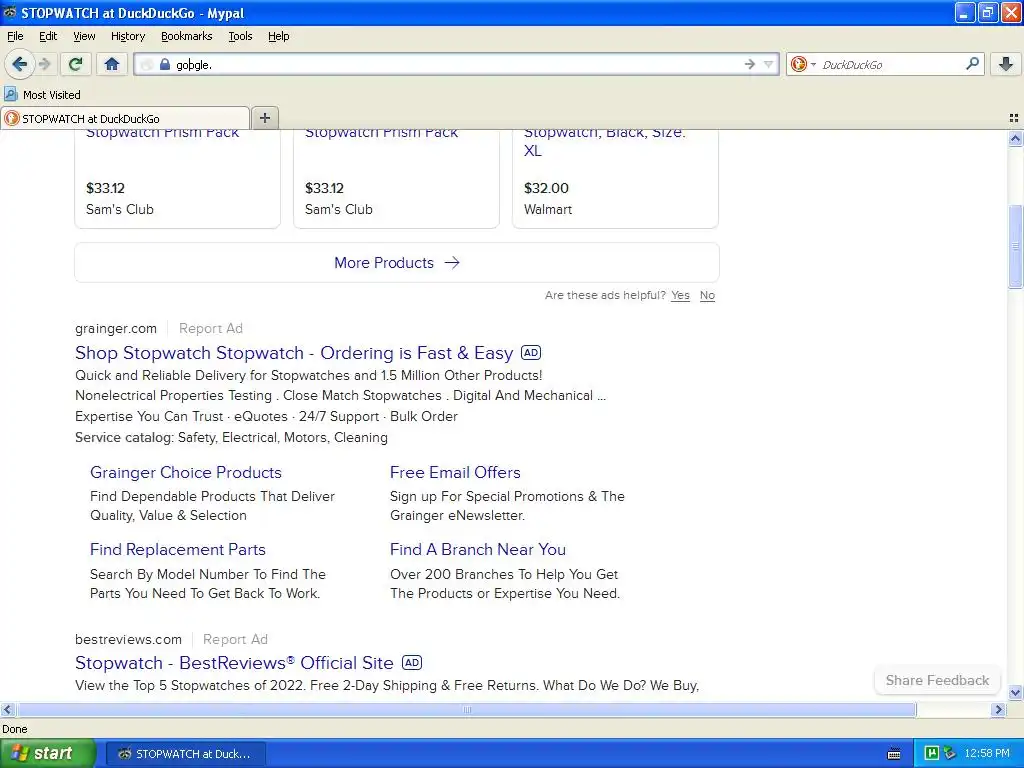Click the Forward arrow button

(44, 64)
